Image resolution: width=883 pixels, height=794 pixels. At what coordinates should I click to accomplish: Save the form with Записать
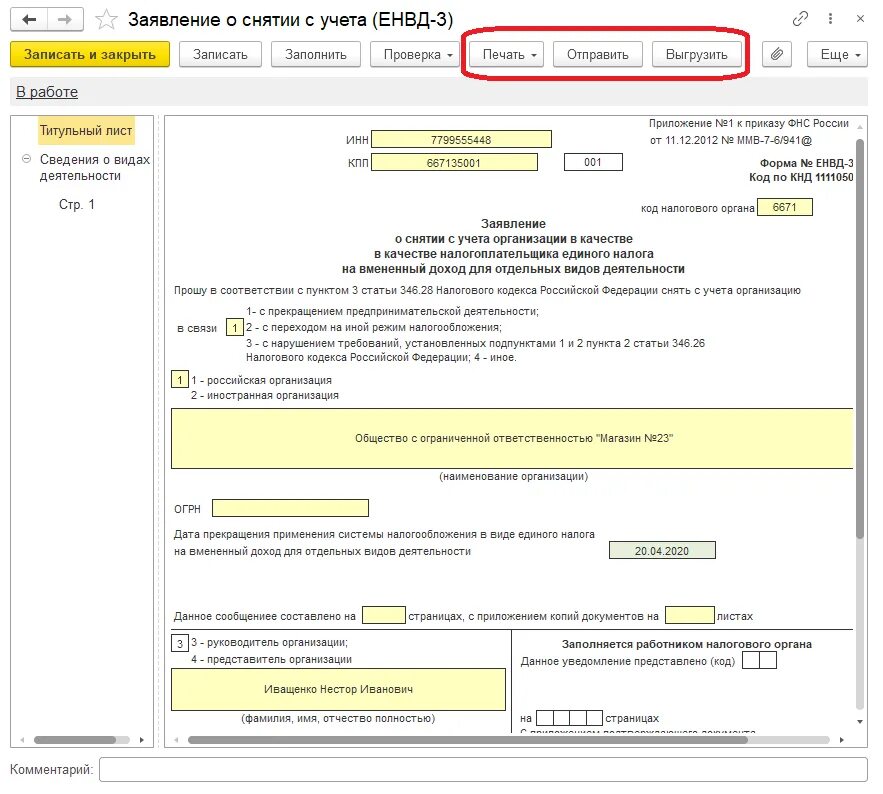pos(220,54)
